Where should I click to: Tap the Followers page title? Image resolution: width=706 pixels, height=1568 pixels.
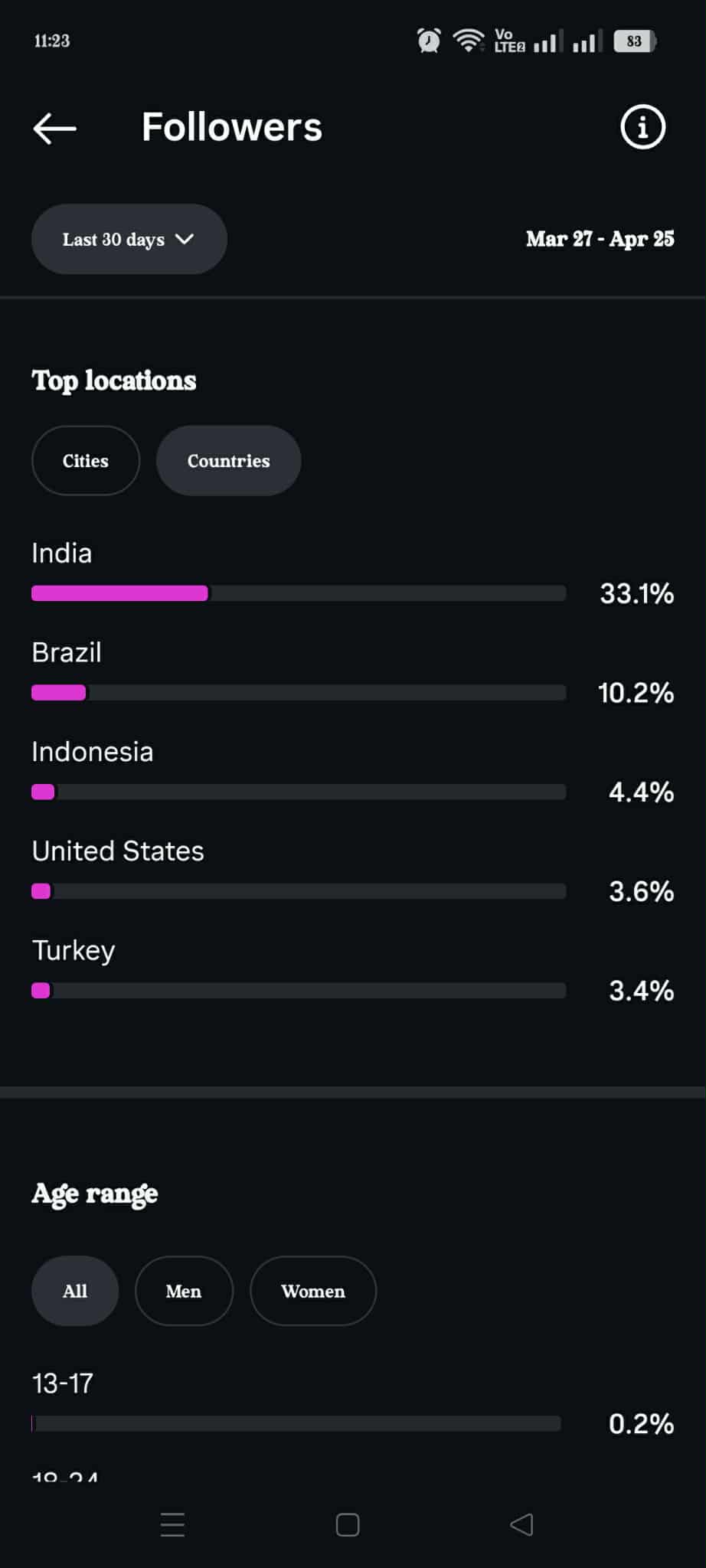(x=232, y=127)
